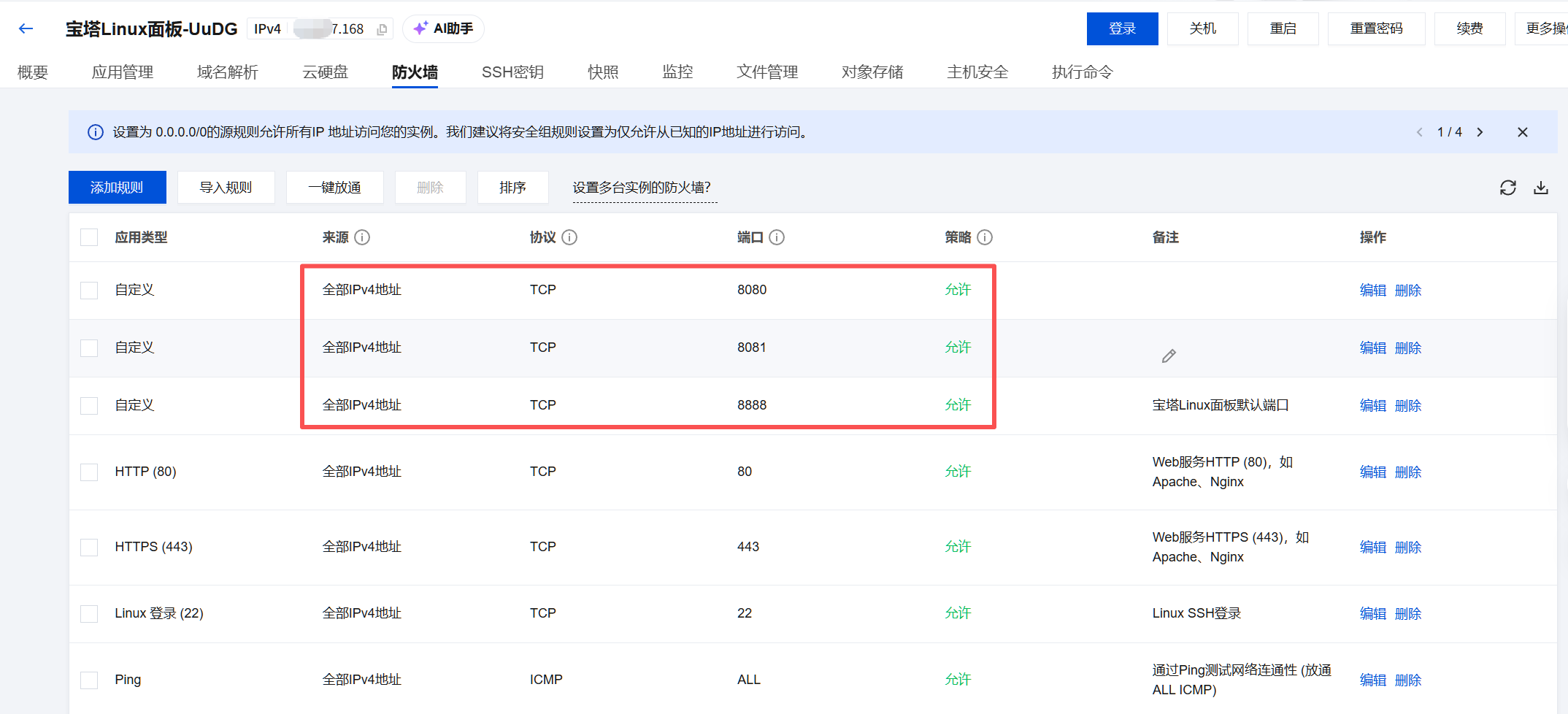Click the 重置密码 button
Image resolution: width=1568 pixels, height=714 pixels.
tap(1377, 28)
